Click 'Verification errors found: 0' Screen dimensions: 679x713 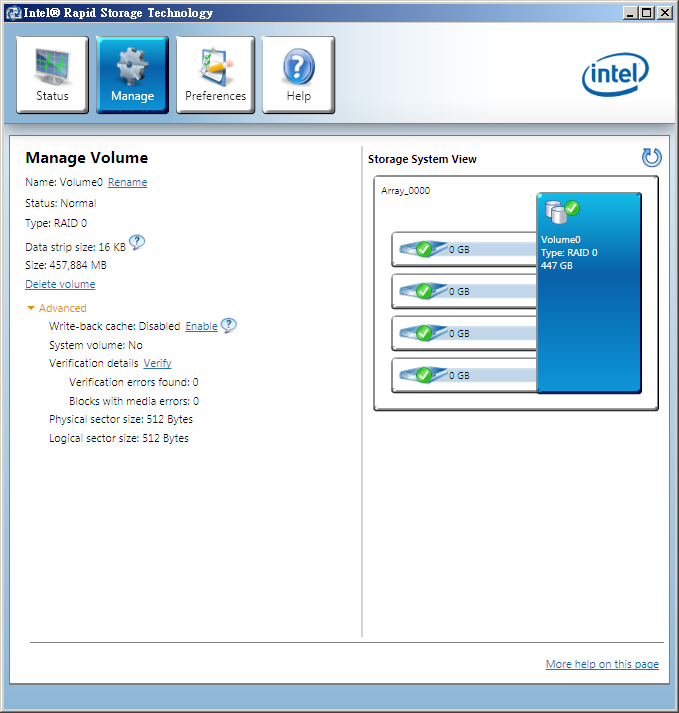(134, 382)
